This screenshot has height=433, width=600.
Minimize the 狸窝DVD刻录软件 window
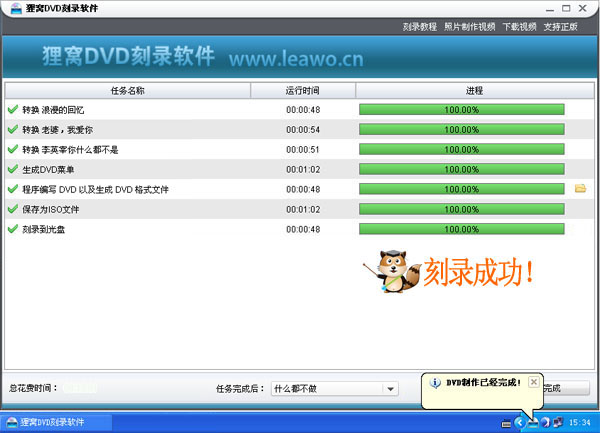pos(550,8)
